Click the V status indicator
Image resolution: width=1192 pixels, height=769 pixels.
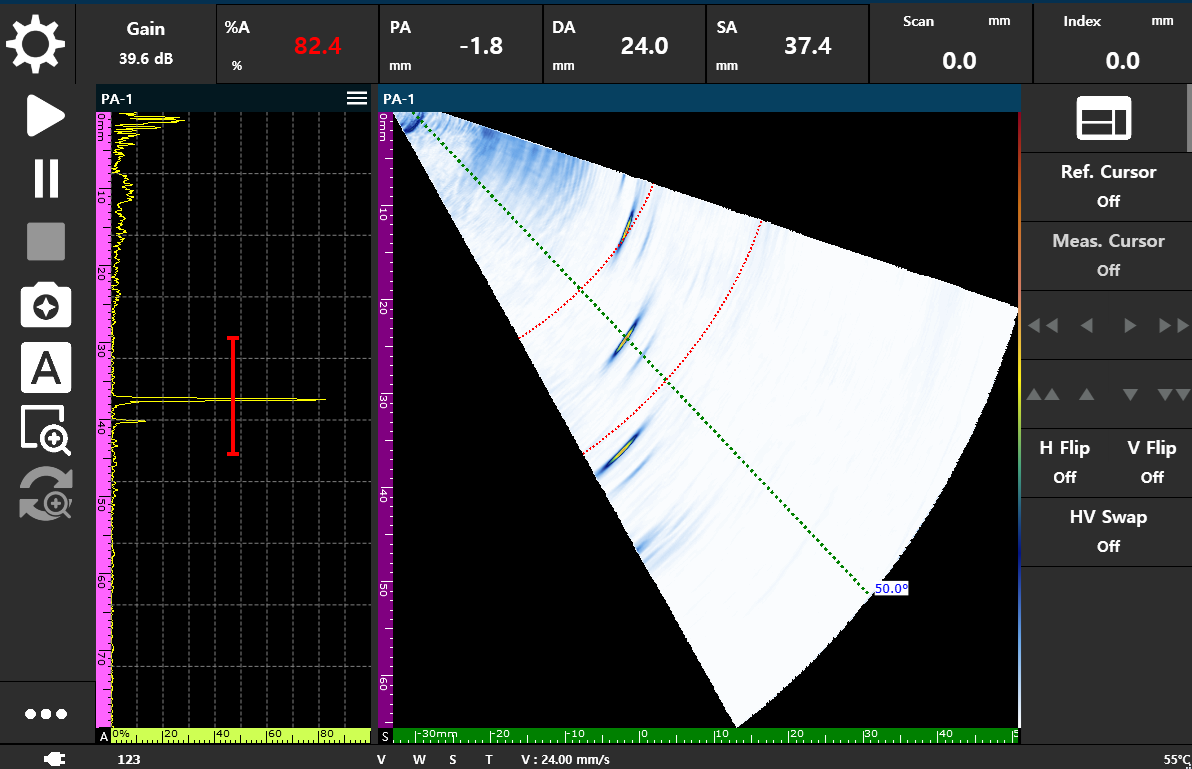pyautogui.click(x=381, y=759)
